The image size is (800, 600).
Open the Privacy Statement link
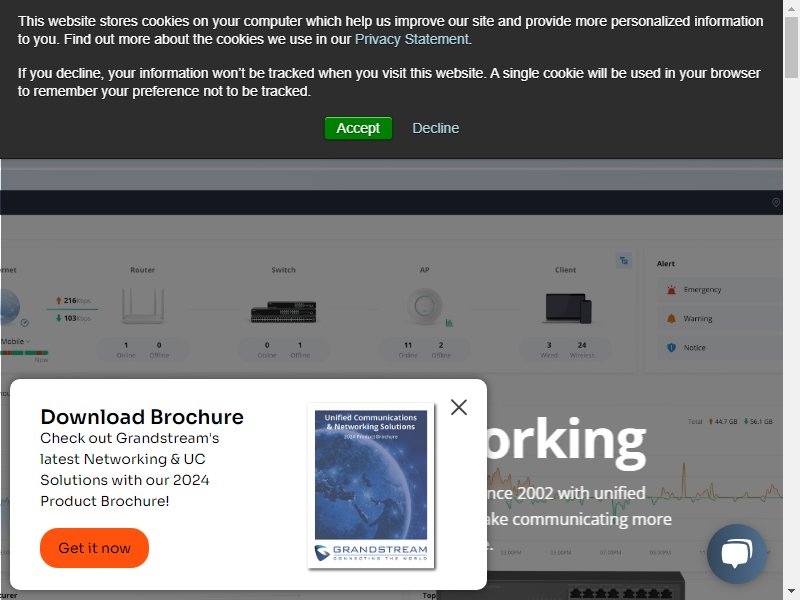pyautogui.click(x=412, y=39)
